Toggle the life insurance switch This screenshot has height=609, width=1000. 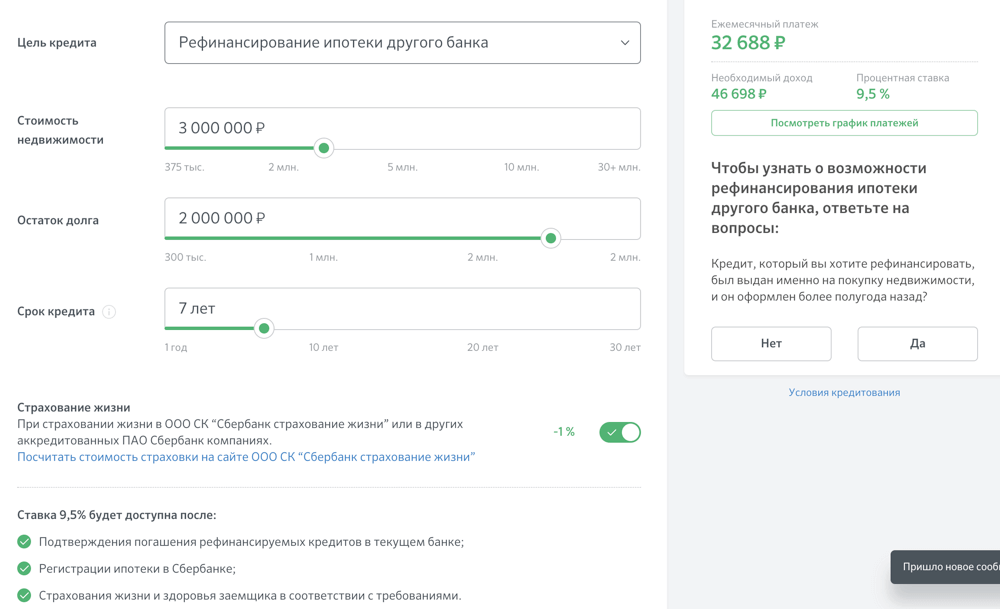point(620,432)
